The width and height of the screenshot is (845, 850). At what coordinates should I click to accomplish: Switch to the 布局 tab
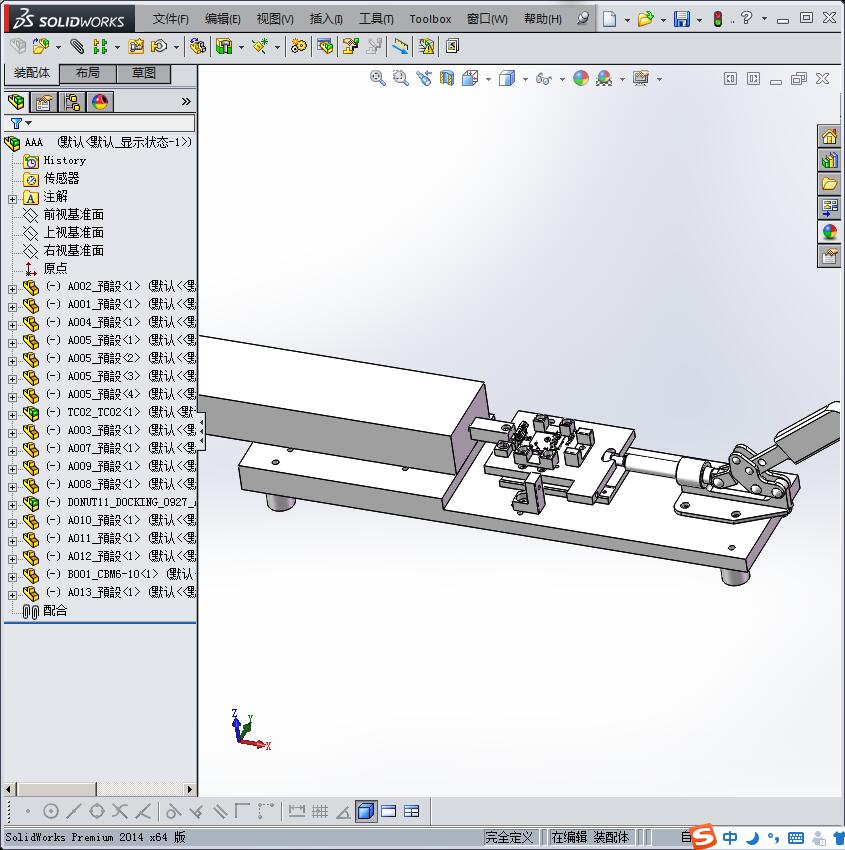pyautogui.click(x=87, y=73)
